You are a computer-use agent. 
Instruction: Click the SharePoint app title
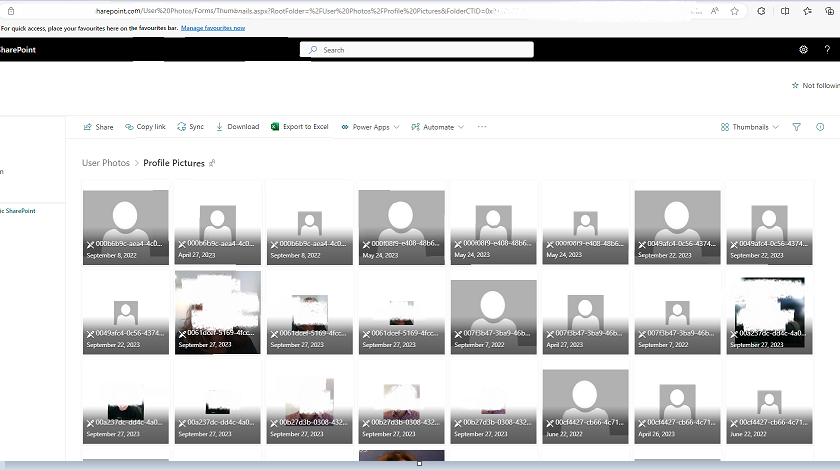(18, 50)
